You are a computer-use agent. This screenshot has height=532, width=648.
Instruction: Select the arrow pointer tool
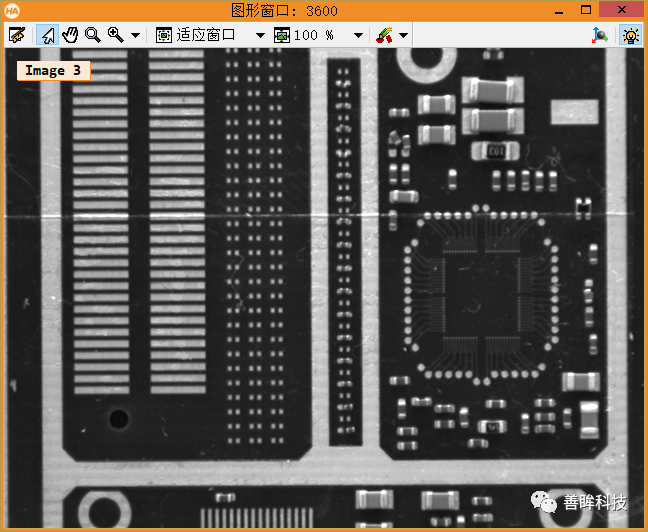pos(48,35)
